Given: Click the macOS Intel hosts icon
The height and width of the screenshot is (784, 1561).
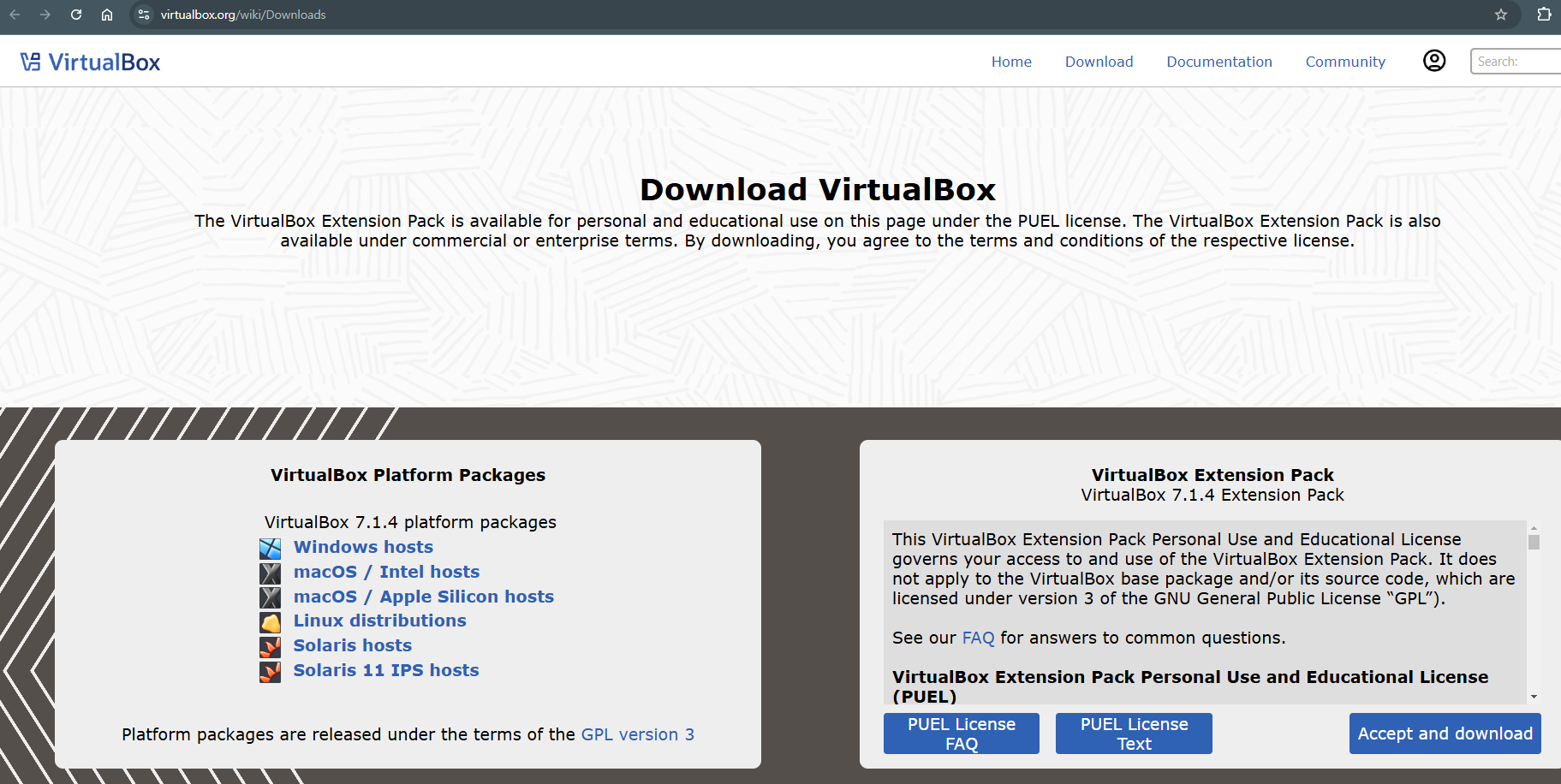Looking at the screenshot, I should [x=271, y=573].
